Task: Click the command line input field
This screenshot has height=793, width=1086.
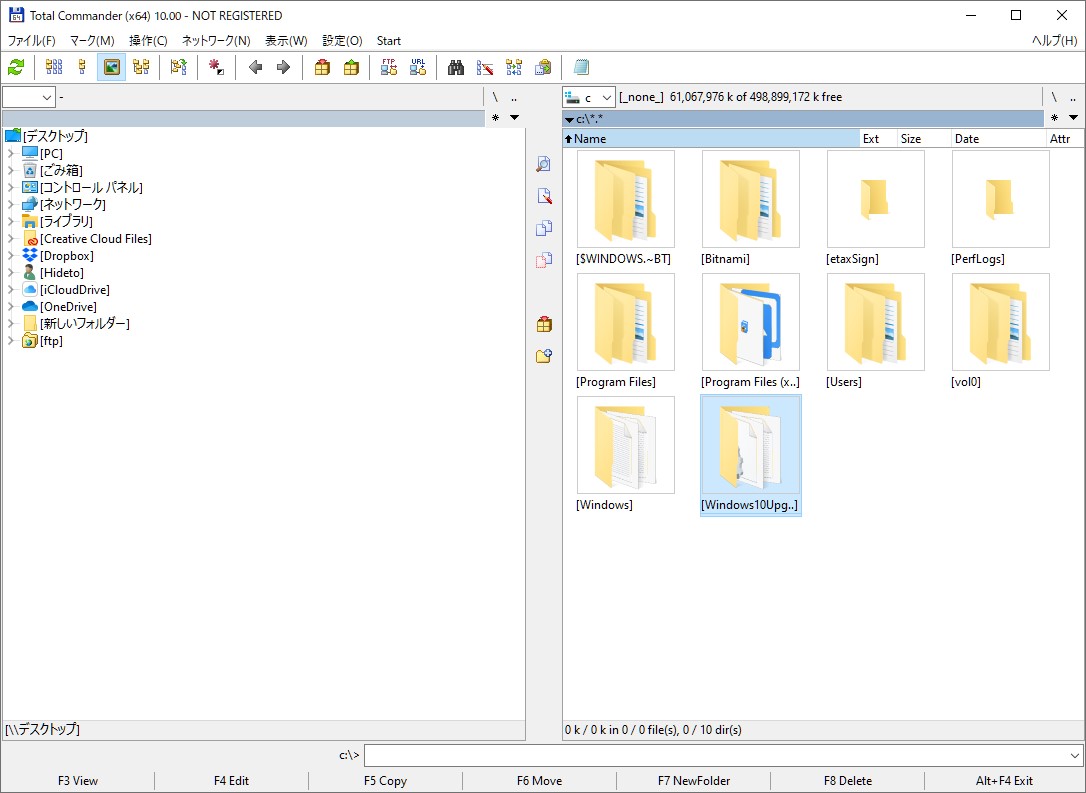Action: [x=716, y=756]
